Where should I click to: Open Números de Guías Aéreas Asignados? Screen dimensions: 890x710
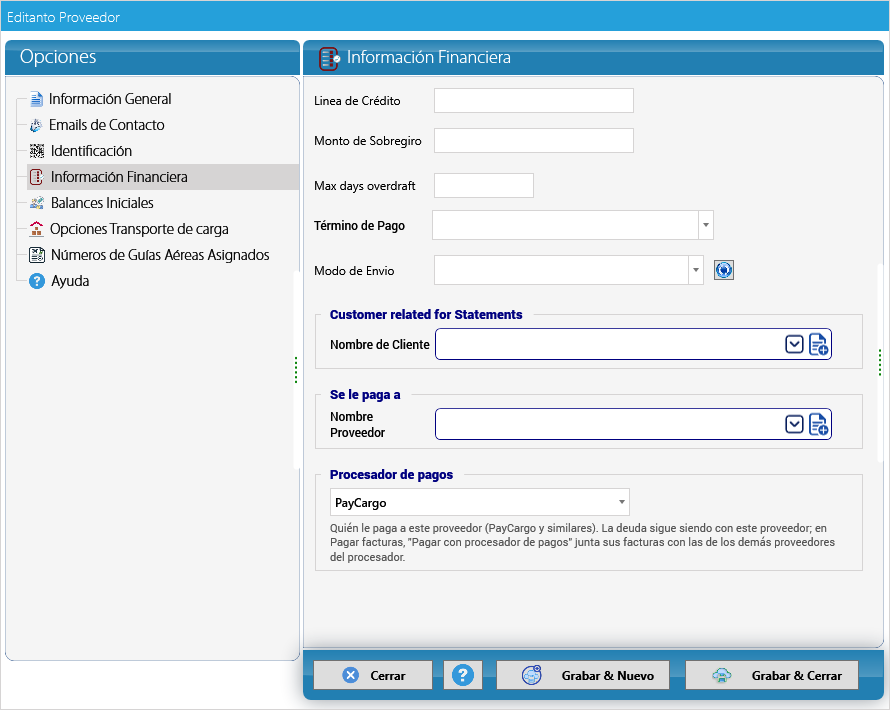click(x=160, y=255)
